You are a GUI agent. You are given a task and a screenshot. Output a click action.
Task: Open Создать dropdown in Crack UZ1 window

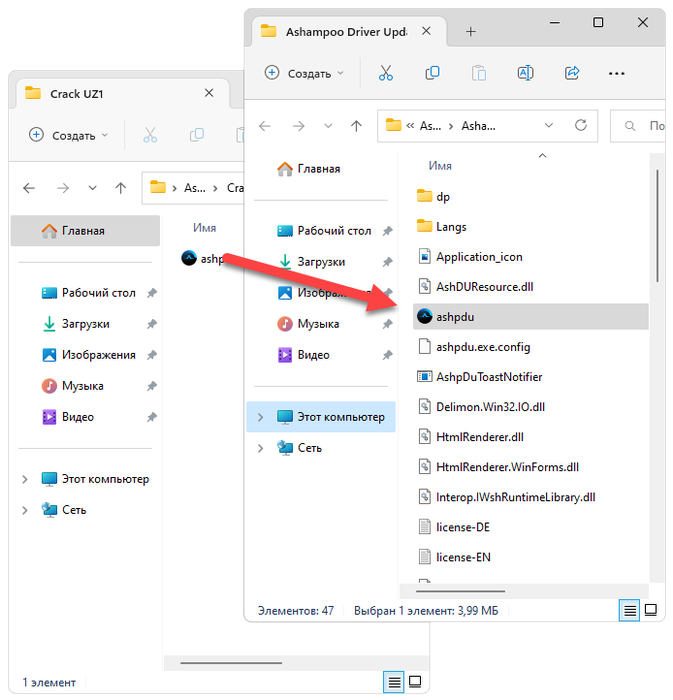[69, 135]
